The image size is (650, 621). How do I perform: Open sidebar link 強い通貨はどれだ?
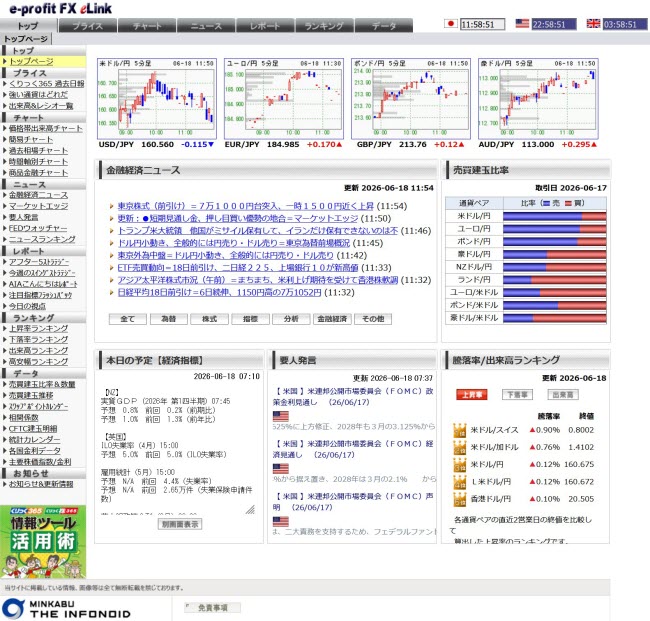click(x=38, y=95)
